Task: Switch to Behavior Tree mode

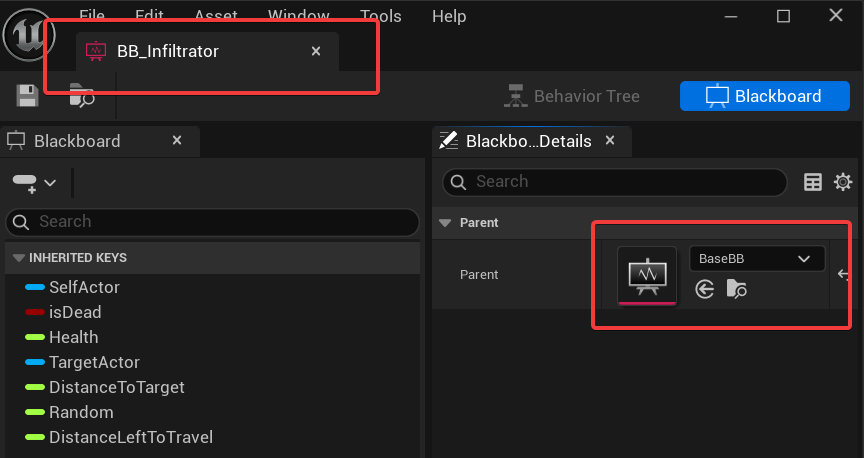Action: coord(572,96)
